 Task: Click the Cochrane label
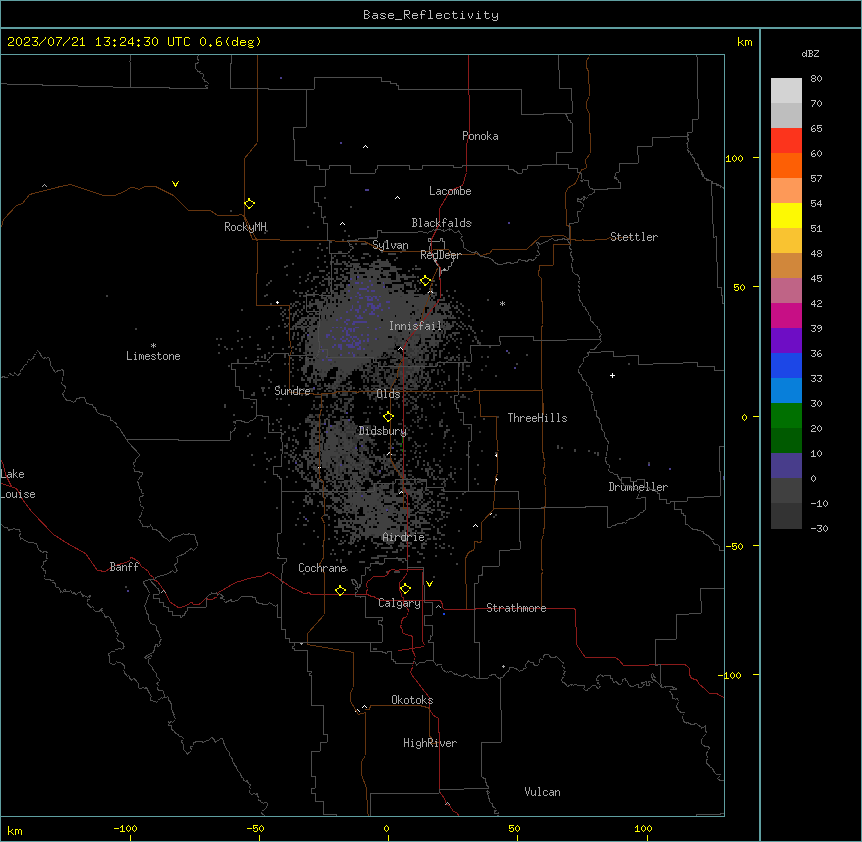pyautogui.click(x=322, y=568)
